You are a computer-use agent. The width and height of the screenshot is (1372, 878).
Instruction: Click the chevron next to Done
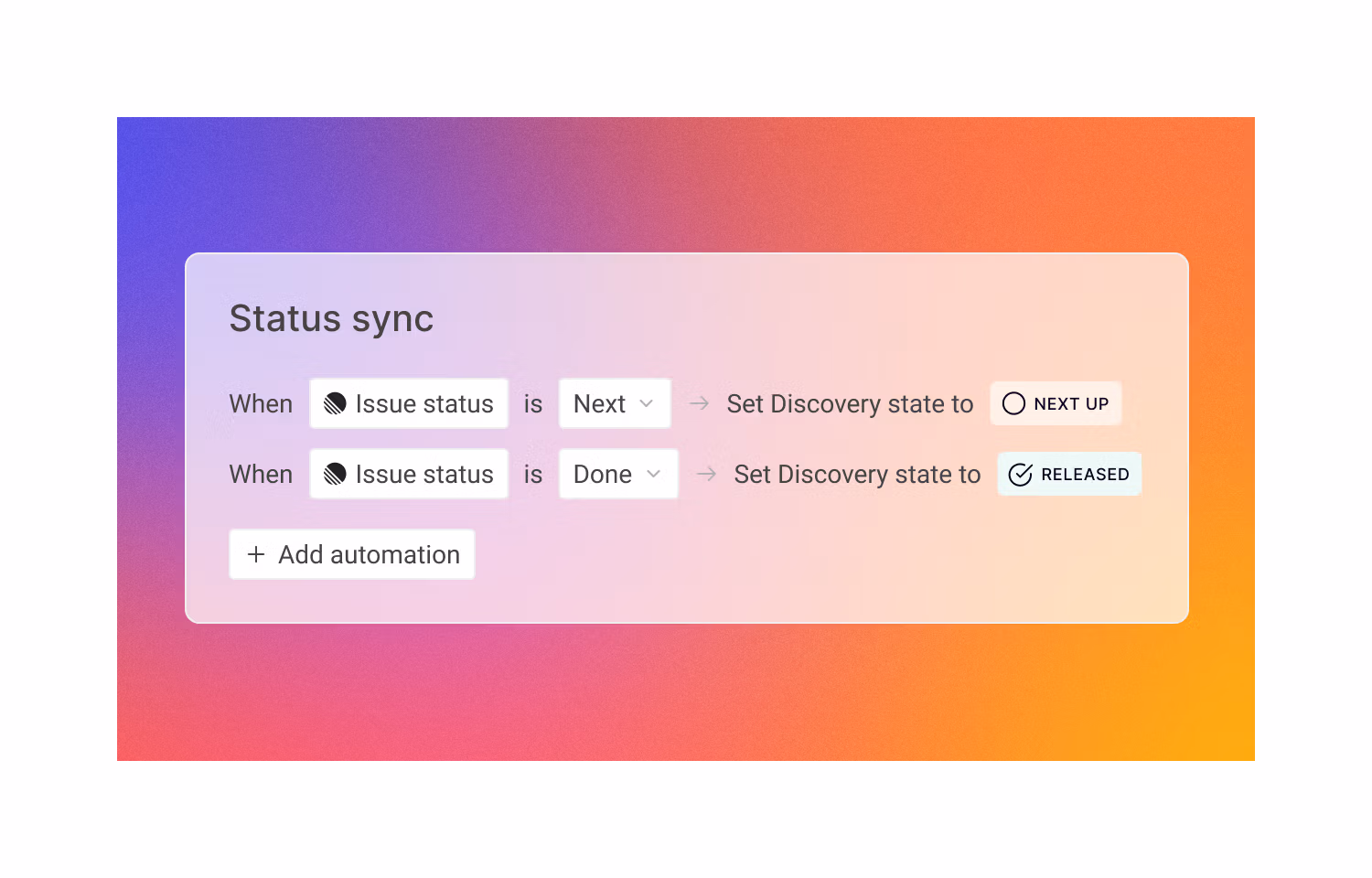pos(653,474)
